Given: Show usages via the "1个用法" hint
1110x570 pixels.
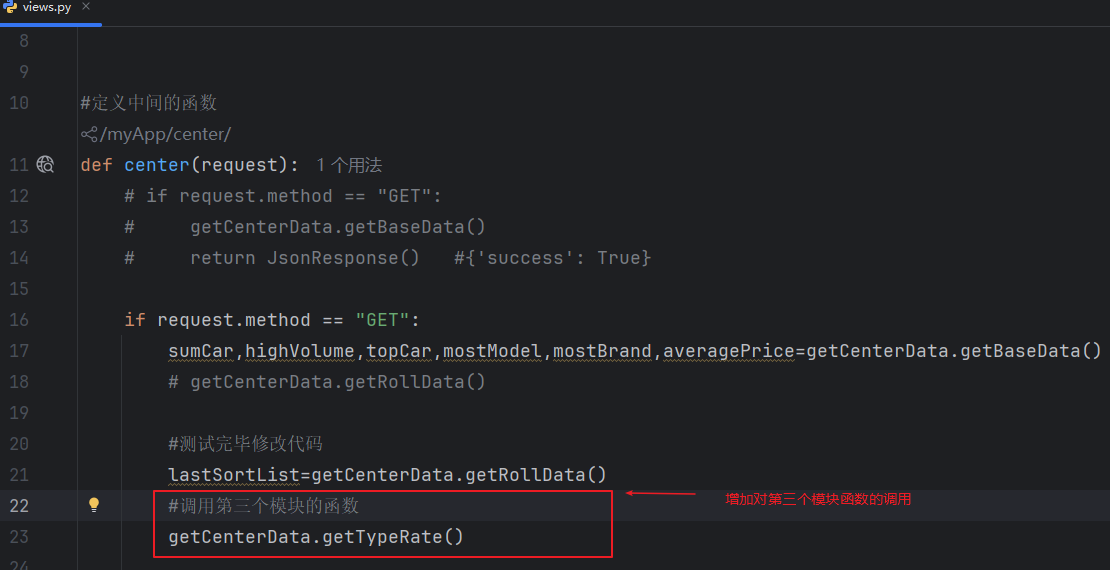Looking at the screenshot, I should coord(349,165).
